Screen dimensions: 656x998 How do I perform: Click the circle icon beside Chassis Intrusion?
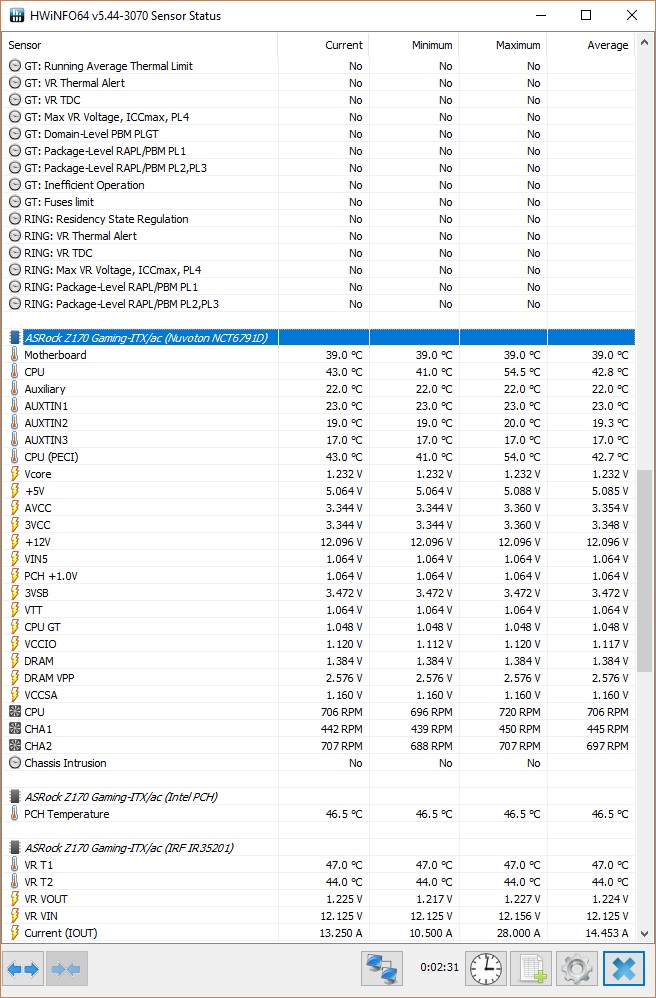point(15,763)
